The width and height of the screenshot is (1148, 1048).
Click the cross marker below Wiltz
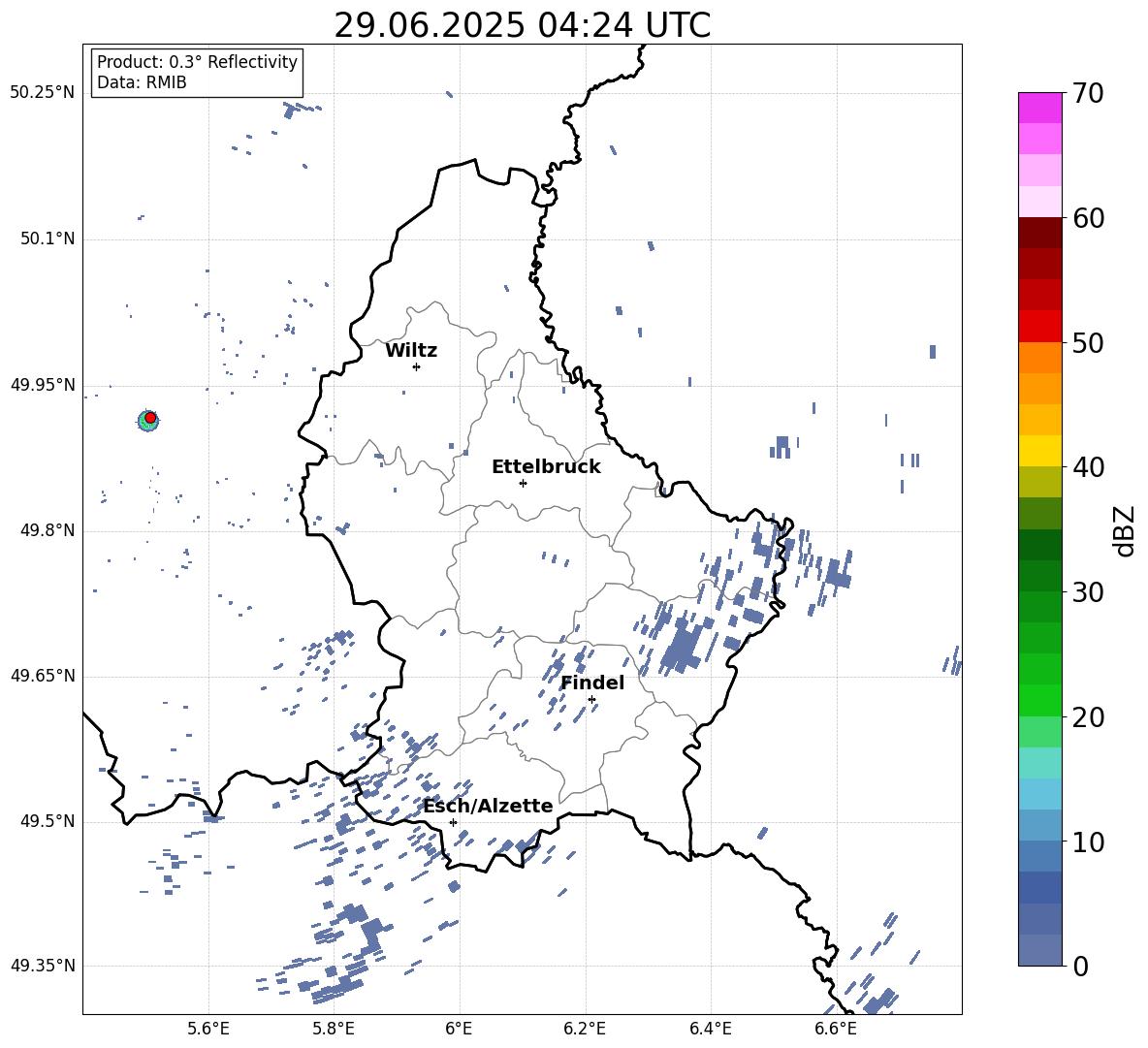click(416, 366)
